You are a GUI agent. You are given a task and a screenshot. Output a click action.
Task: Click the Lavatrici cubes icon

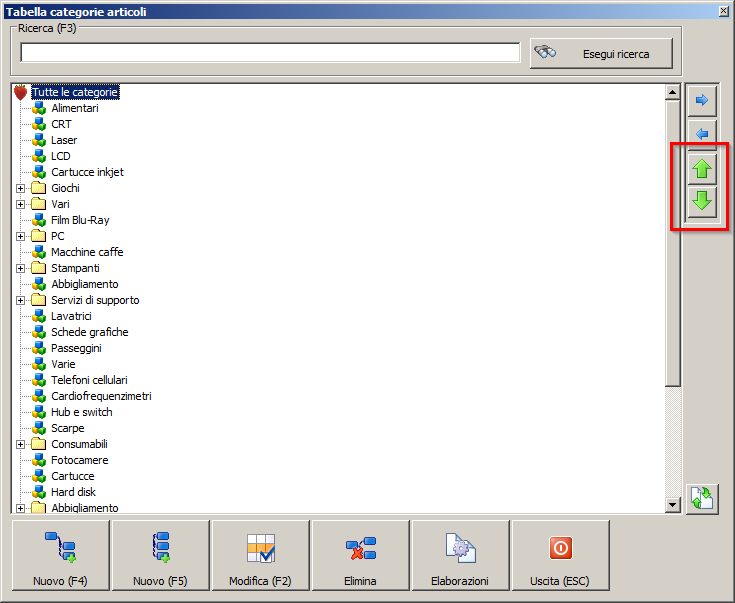pyautogui.click(x=39, y=316)
